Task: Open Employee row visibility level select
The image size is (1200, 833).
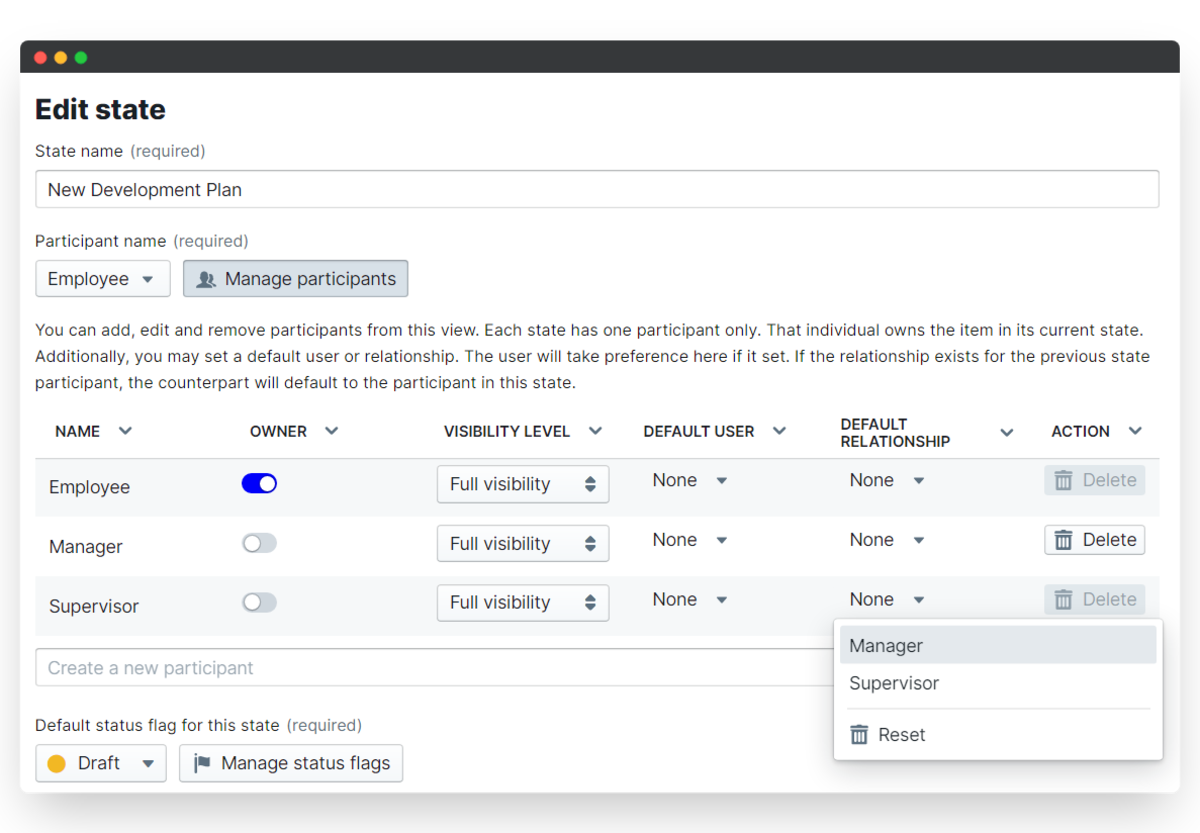Action: 523,484
